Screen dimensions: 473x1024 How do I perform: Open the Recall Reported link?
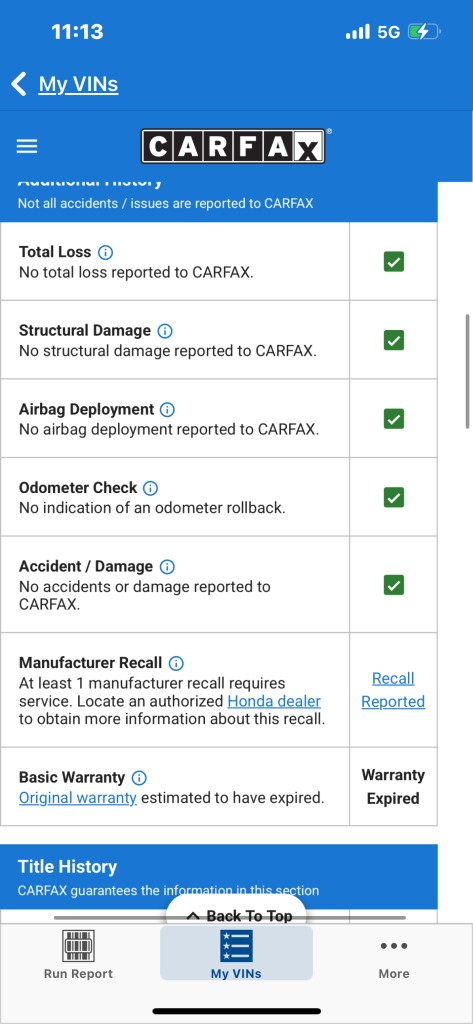pyautogui.click(x=393, y=690)
